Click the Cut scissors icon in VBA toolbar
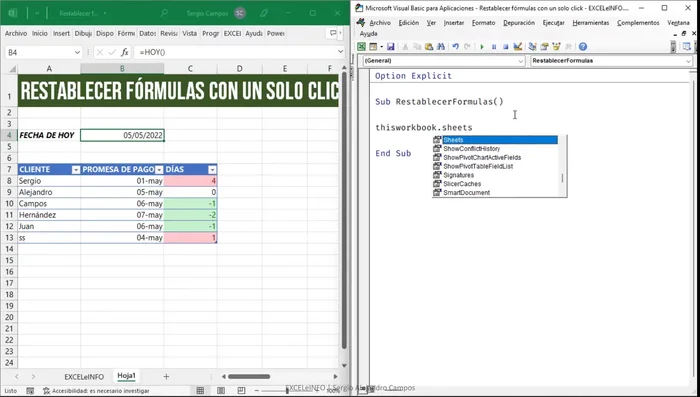Image resolution: width=700 pixels, height=397 pixels. pyautogui.click(x=405, y=46)
